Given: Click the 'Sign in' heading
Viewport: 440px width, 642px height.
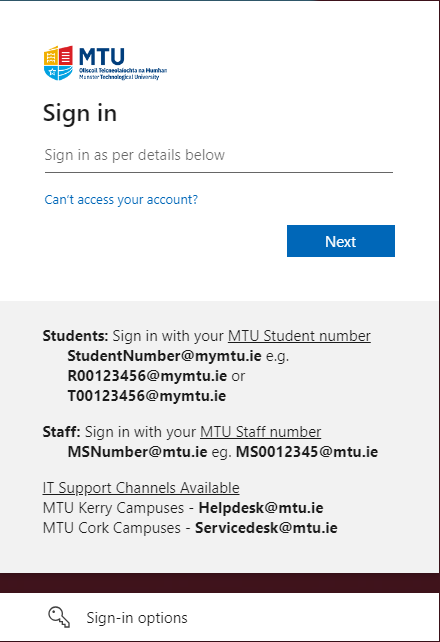Looking at the screenshot, I should point(80,113).
